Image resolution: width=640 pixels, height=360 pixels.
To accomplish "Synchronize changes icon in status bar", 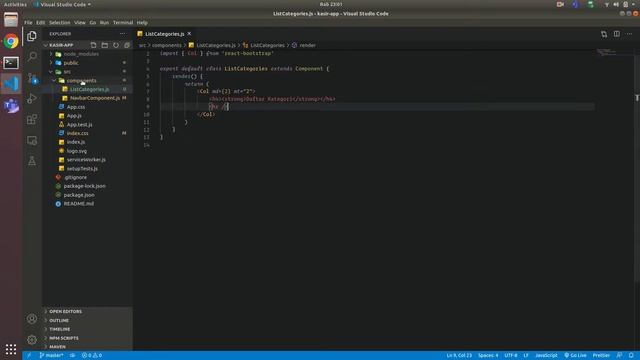I will [x=72, y=356].
